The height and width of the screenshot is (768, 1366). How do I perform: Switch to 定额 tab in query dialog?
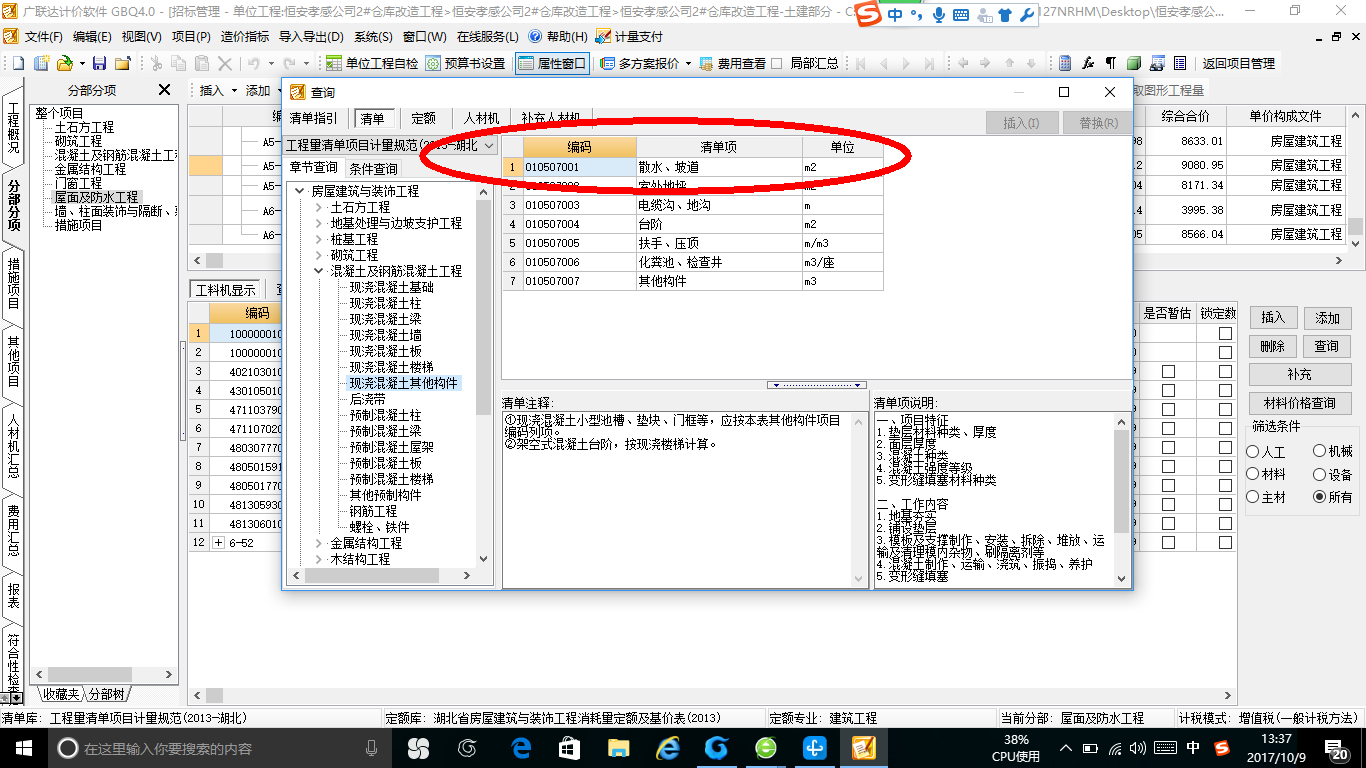tap(424, 118)
